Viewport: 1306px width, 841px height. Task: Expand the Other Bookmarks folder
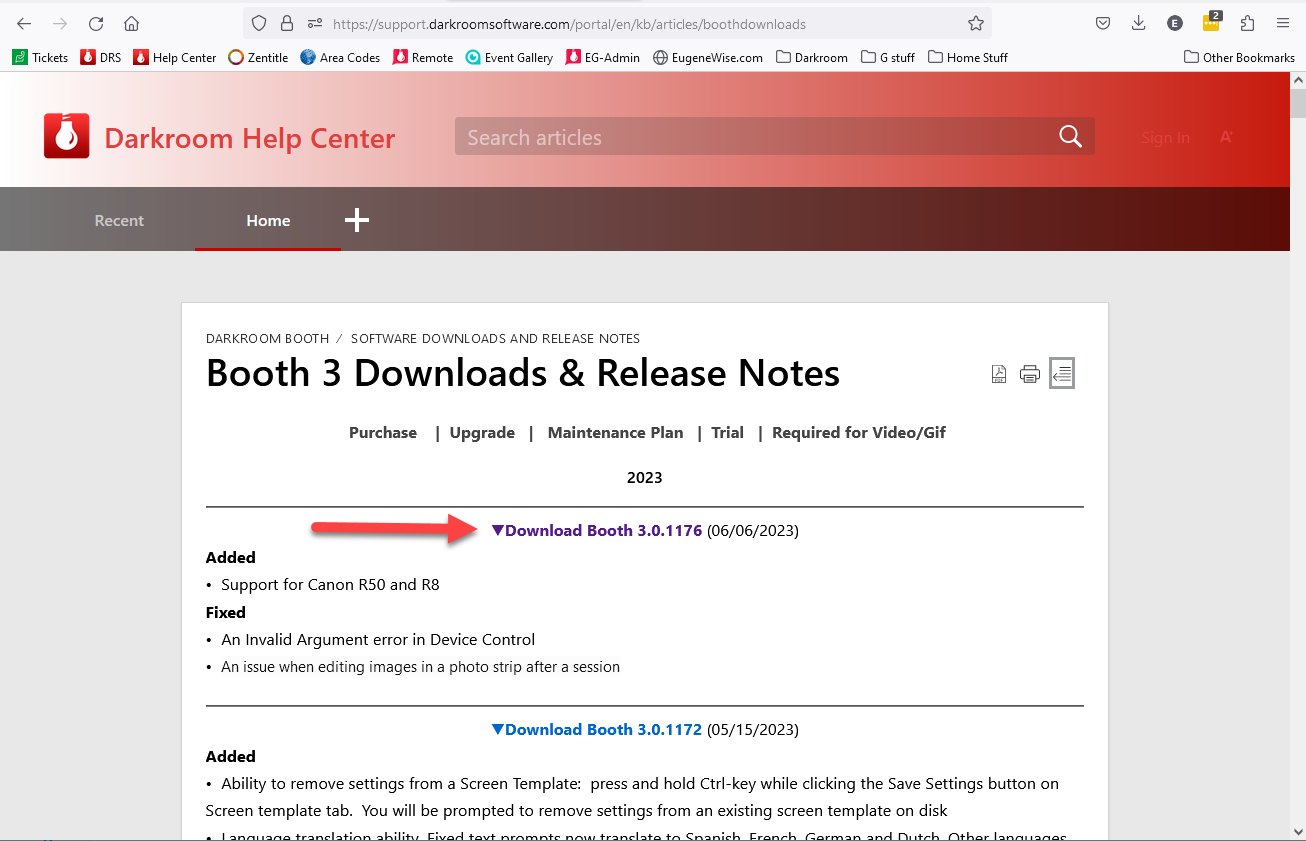click(1239, 57)
